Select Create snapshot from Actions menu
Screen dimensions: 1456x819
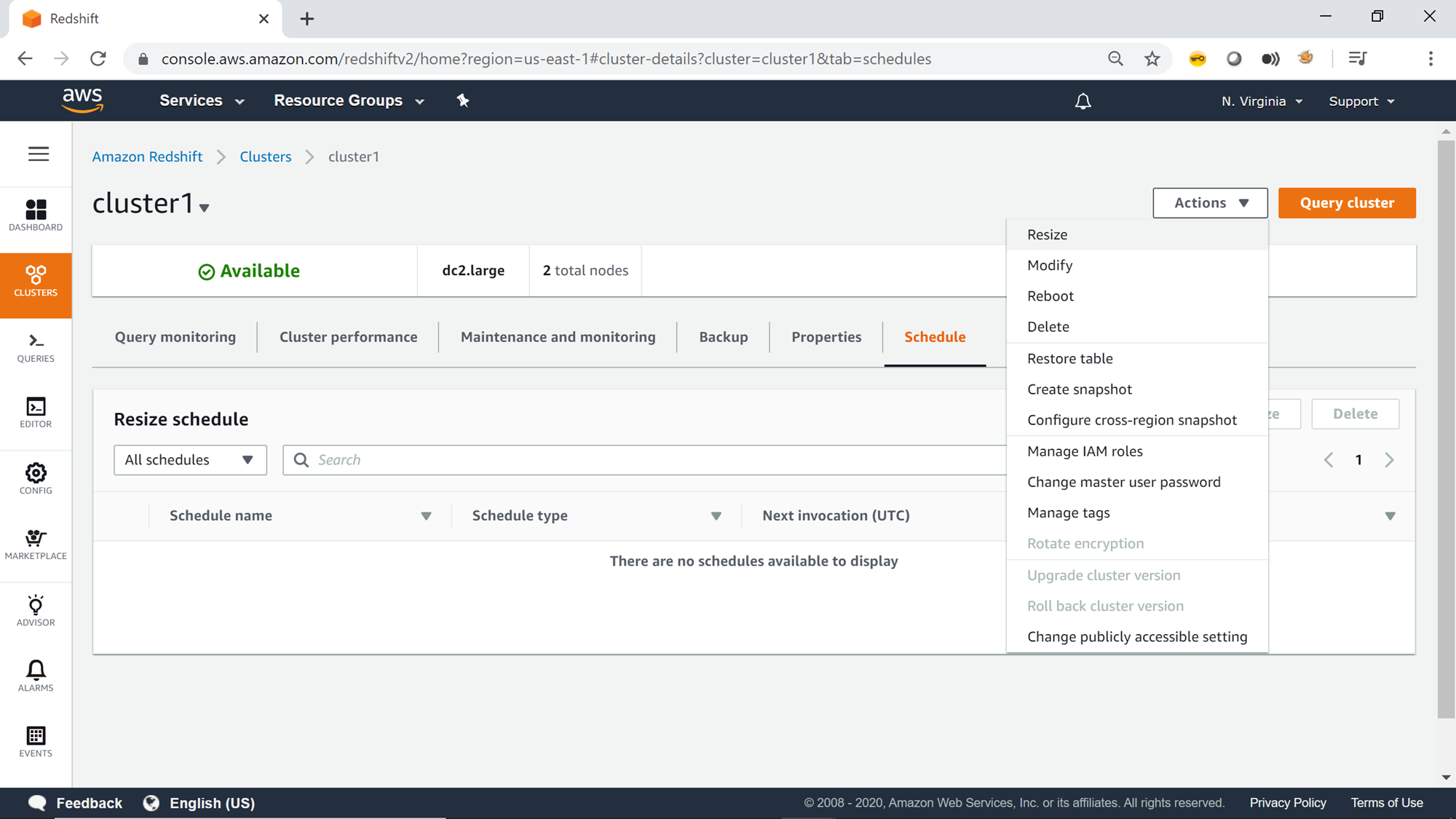(1079, 389)
